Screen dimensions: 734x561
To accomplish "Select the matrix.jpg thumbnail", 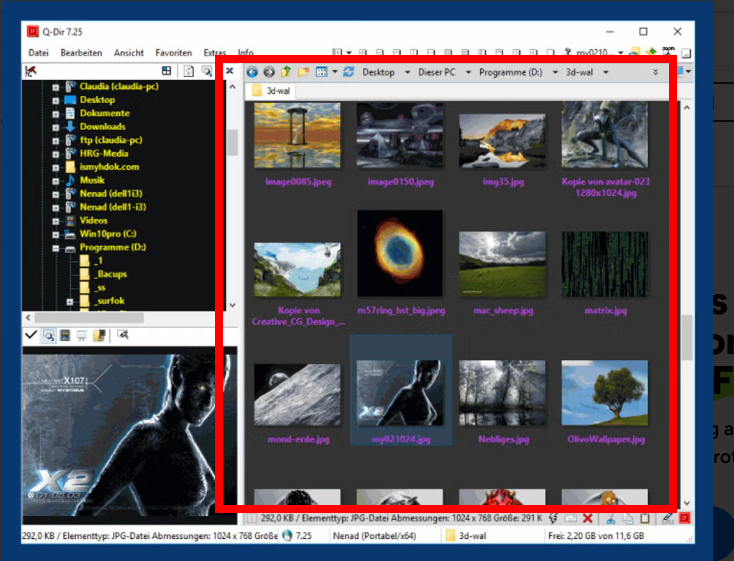I will click(605, 264).
